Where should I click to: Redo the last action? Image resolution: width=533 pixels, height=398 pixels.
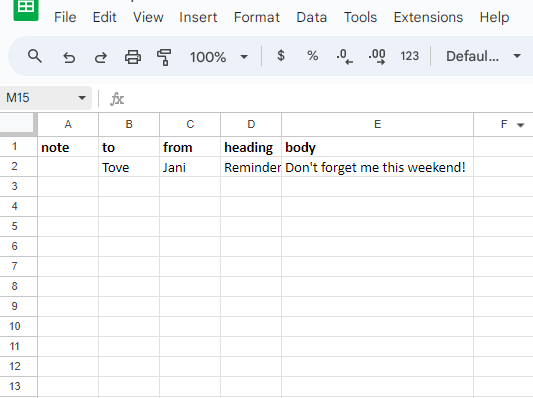click(101, 57)
